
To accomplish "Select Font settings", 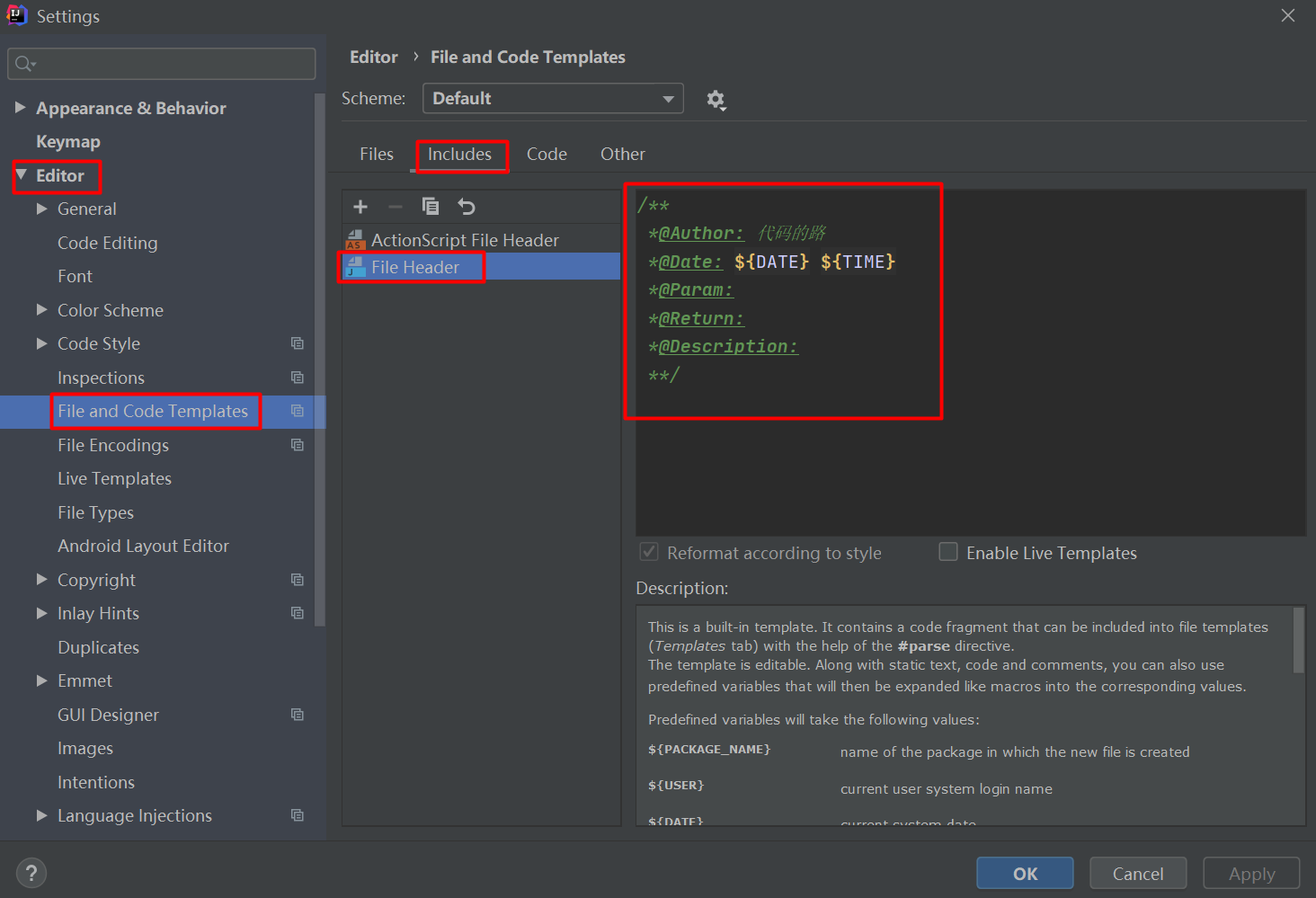I will [76, 276].
